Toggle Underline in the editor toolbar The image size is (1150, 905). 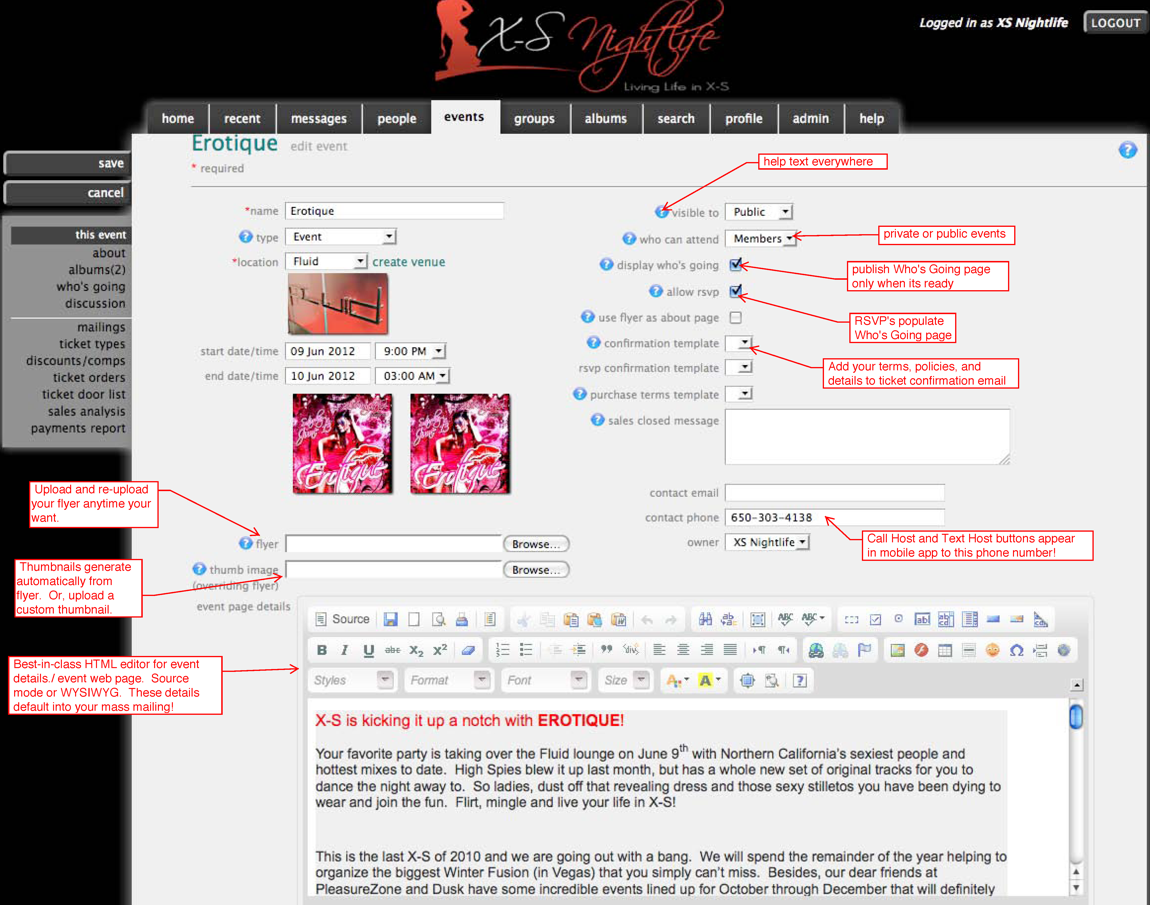(x=368, y=650)
